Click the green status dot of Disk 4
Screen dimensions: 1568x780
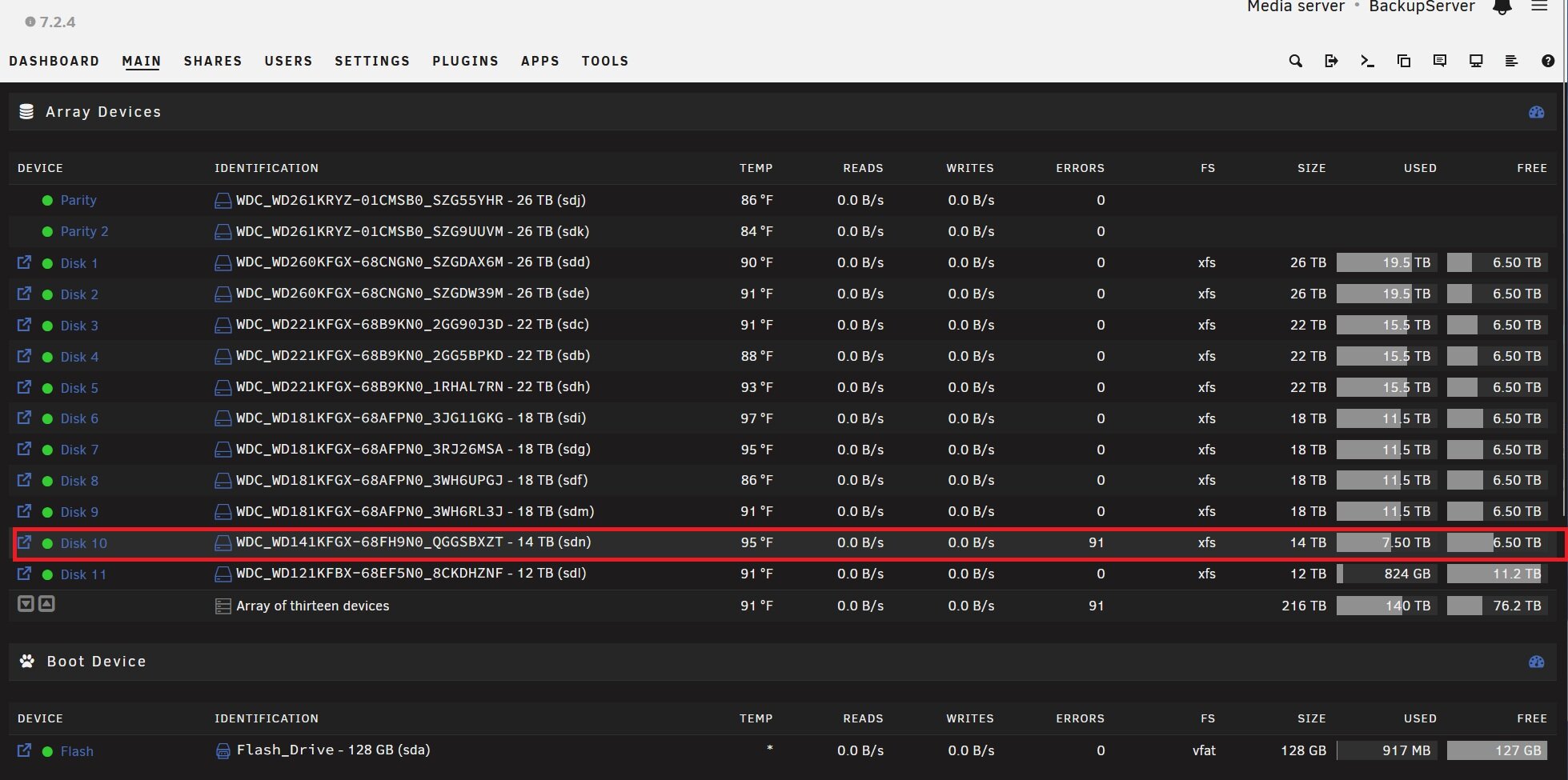(47, 357)
